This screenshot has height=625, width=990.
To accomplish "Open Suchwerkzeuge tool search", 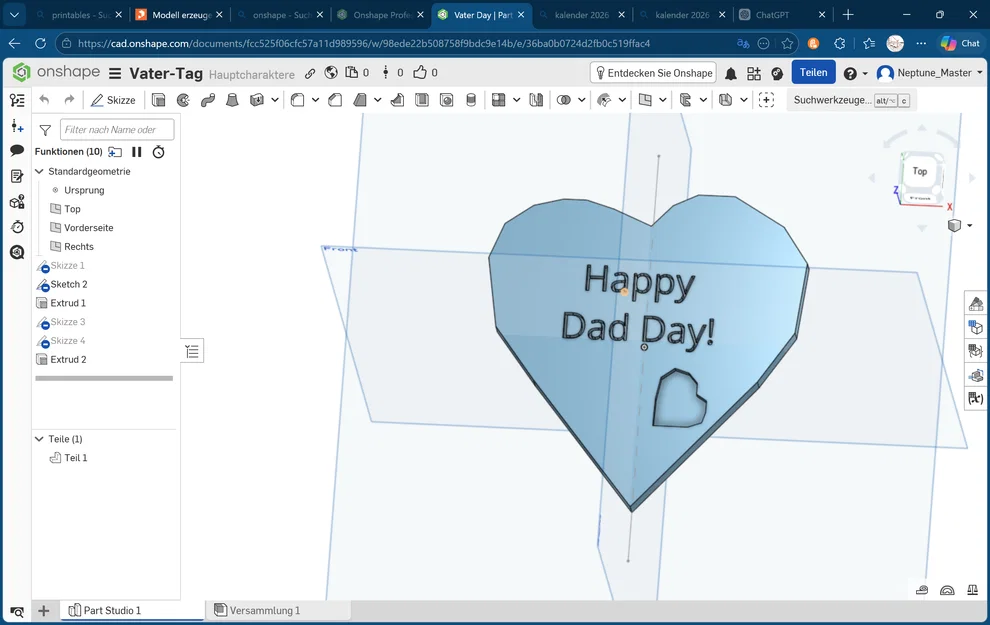I will 851,100.
